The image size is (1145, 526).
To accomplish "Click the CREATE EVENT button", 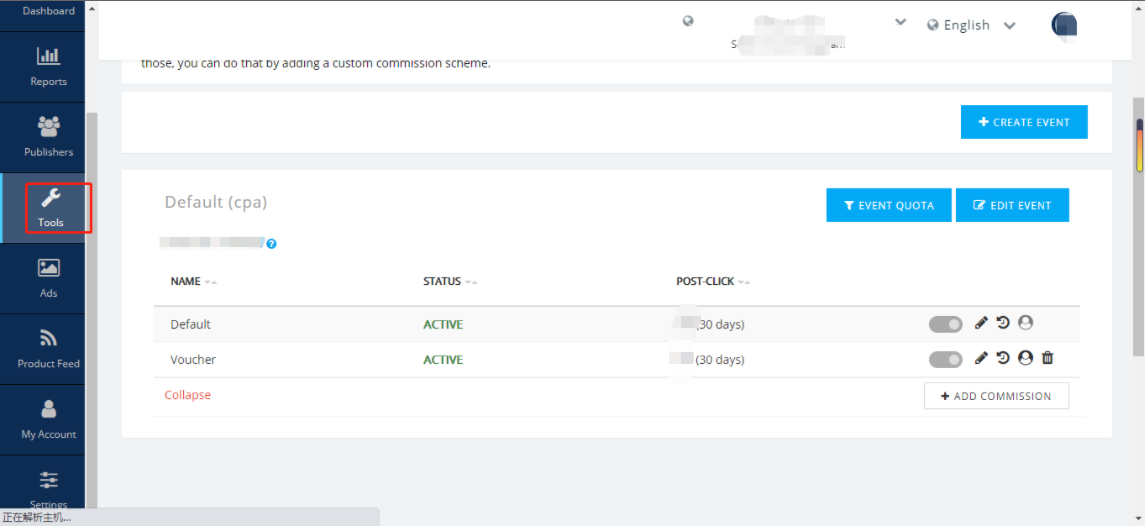I will [1024, 122].
